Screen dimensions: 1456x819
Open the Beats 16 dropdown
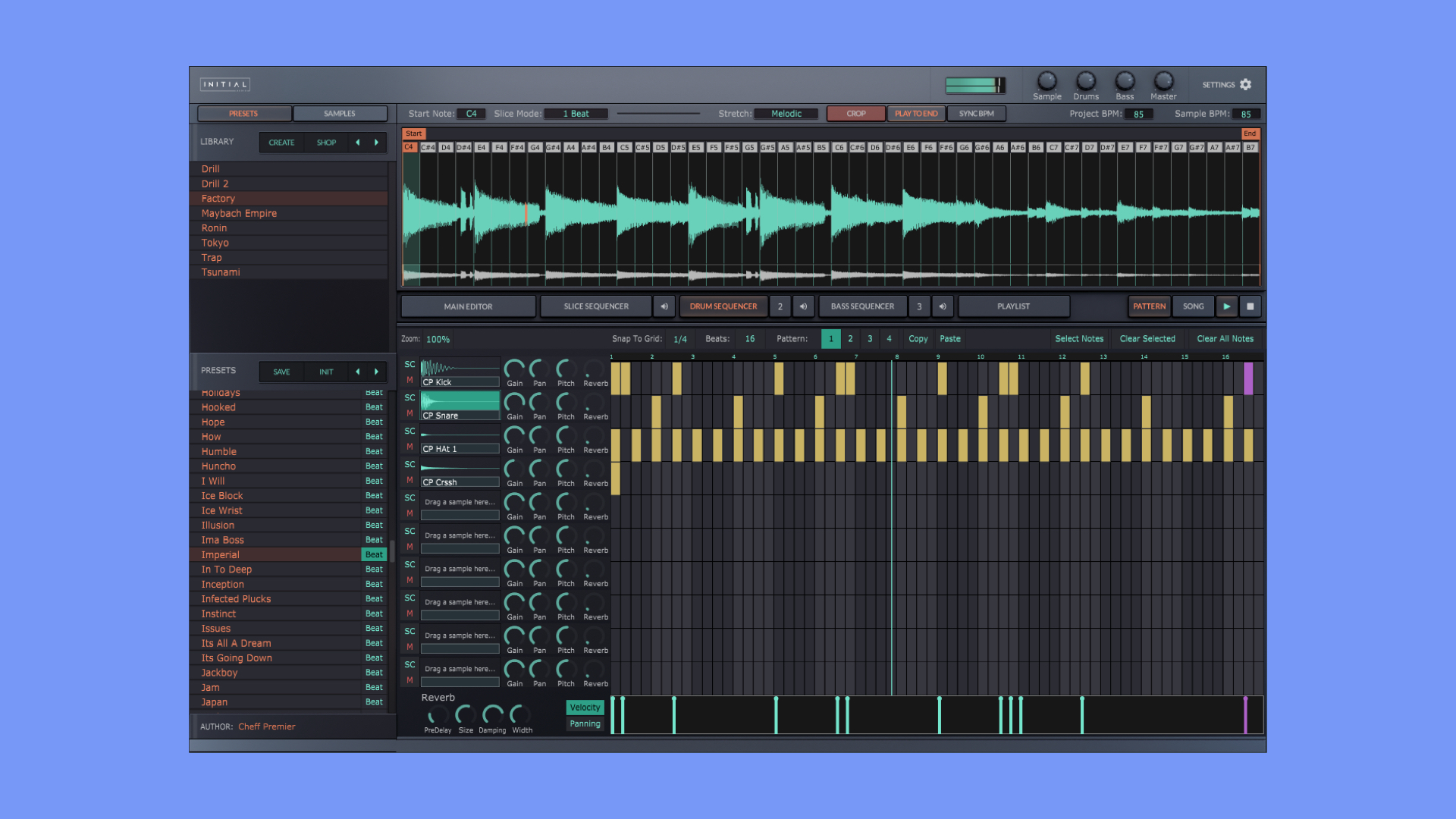(x=750, y=339)
